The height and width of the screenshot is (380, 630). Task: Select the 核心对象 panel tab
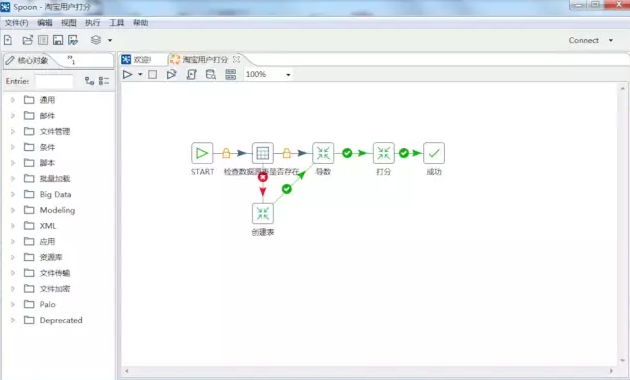(27, 60)
